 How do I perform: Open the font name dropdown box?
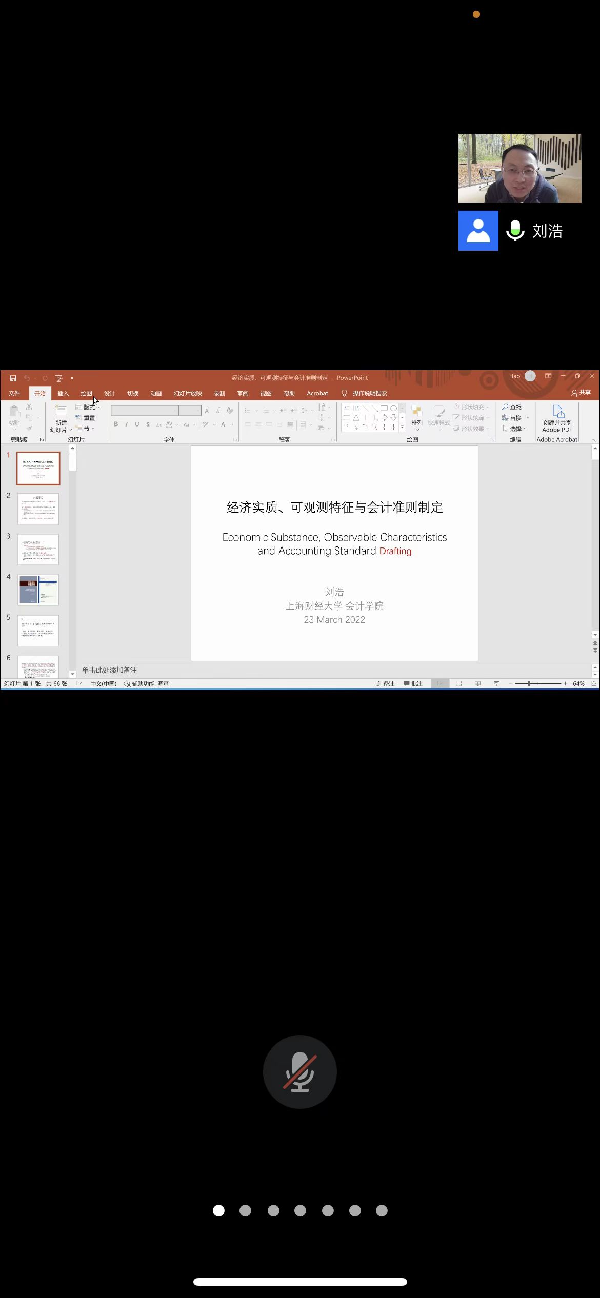coord(144,410)
